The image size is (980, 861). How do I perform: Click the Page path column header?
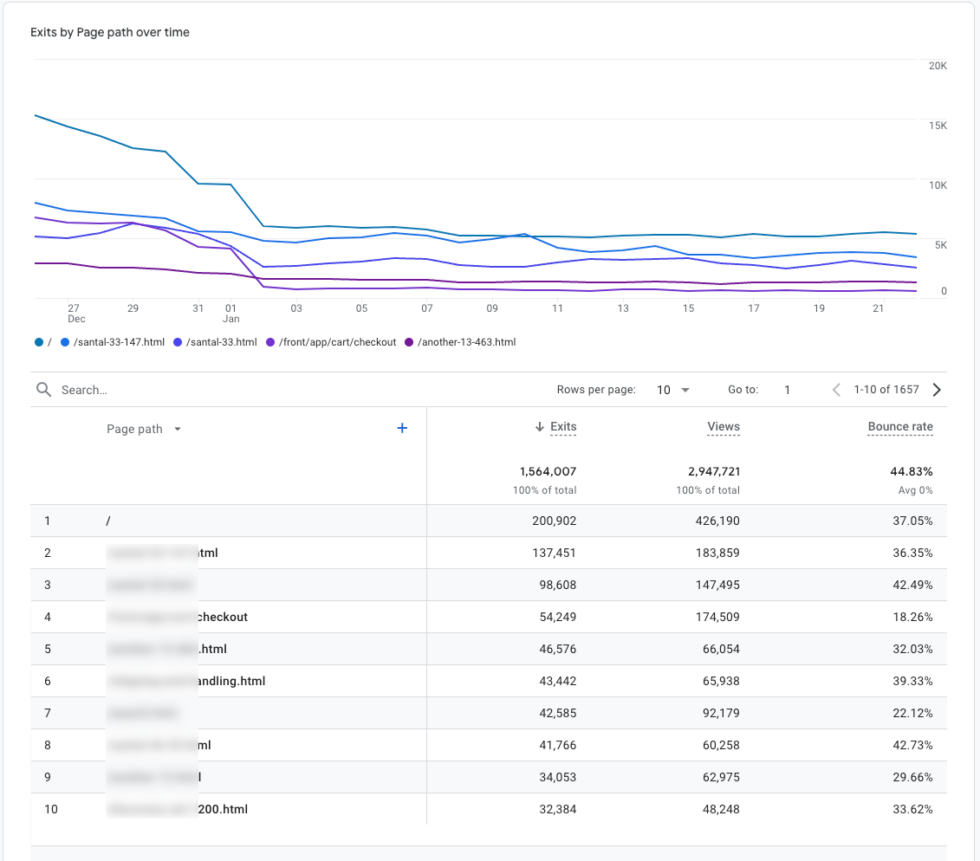pyautogui.click(x=135, y=428)
